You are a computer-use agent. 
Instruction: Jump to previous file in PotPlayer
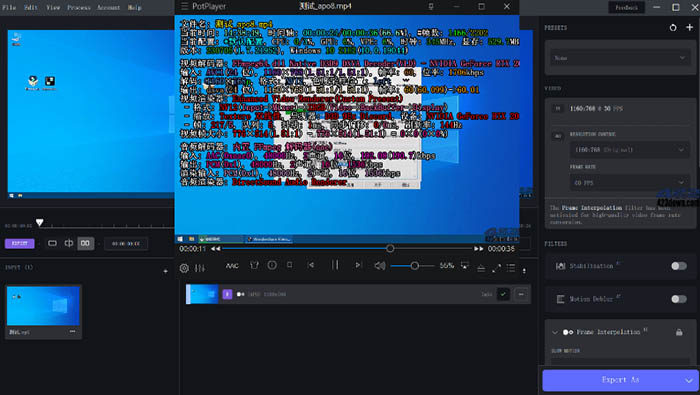click(311, 265)
